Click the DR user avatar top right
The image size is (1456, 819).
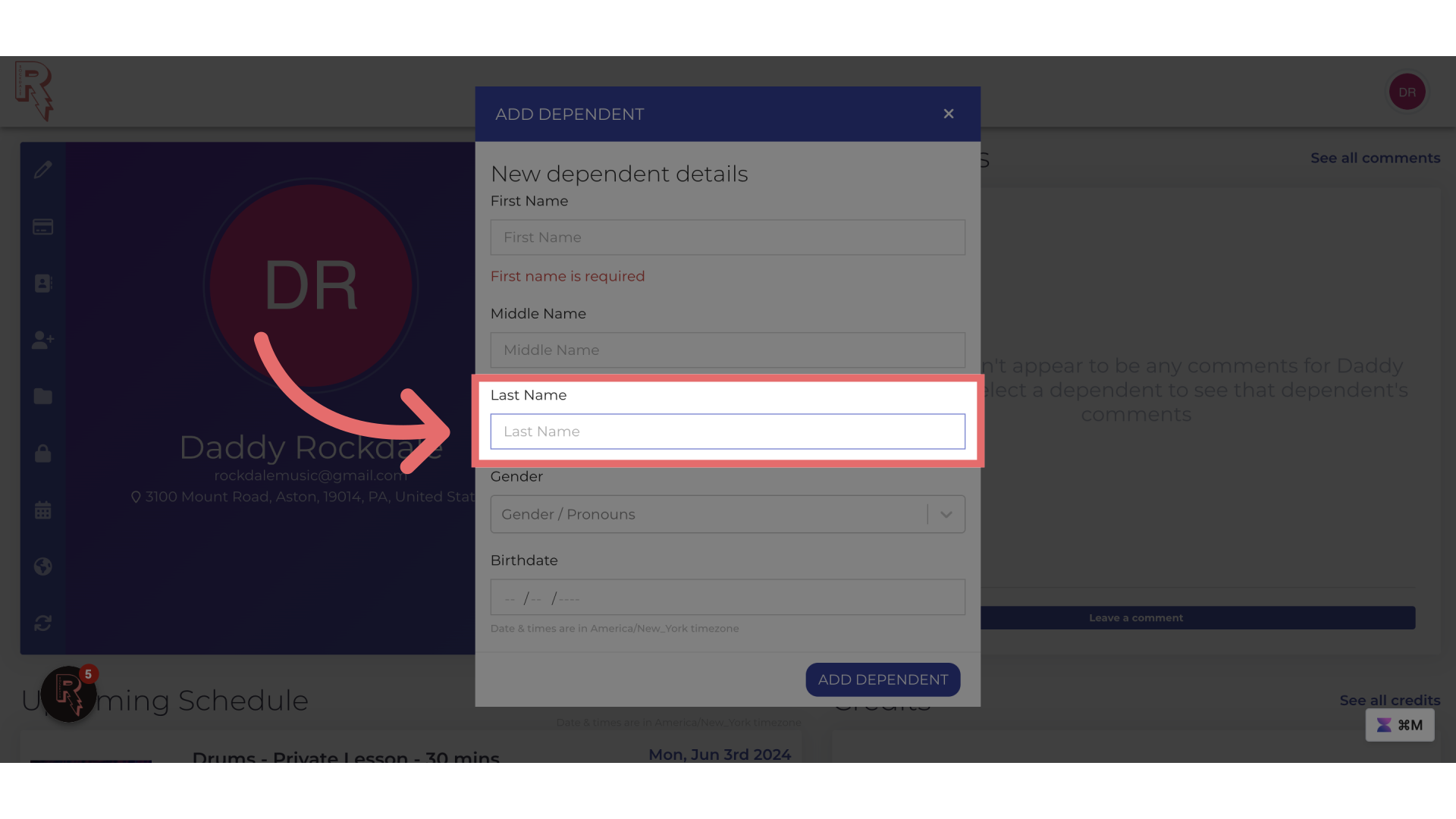(1407, 92)
